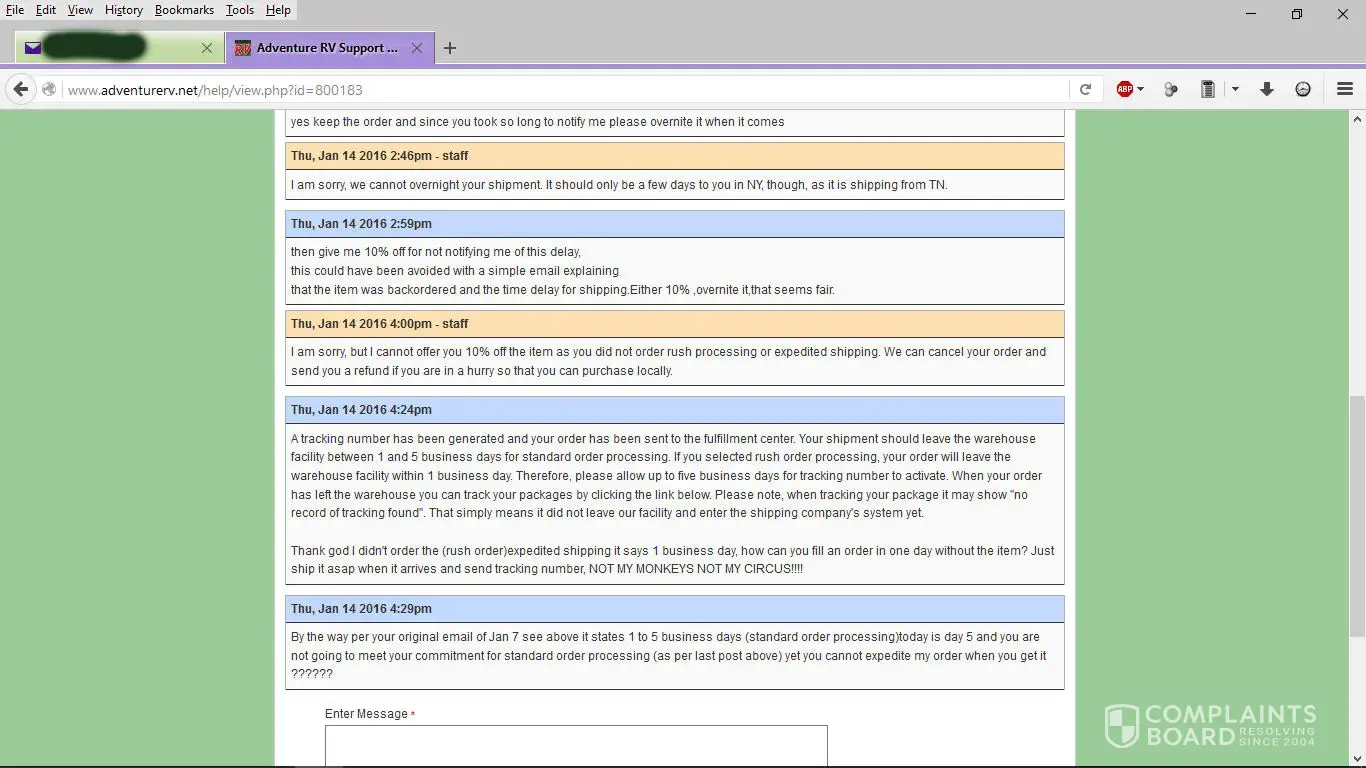Click the site identity globe icon

[x=49, y=89]
